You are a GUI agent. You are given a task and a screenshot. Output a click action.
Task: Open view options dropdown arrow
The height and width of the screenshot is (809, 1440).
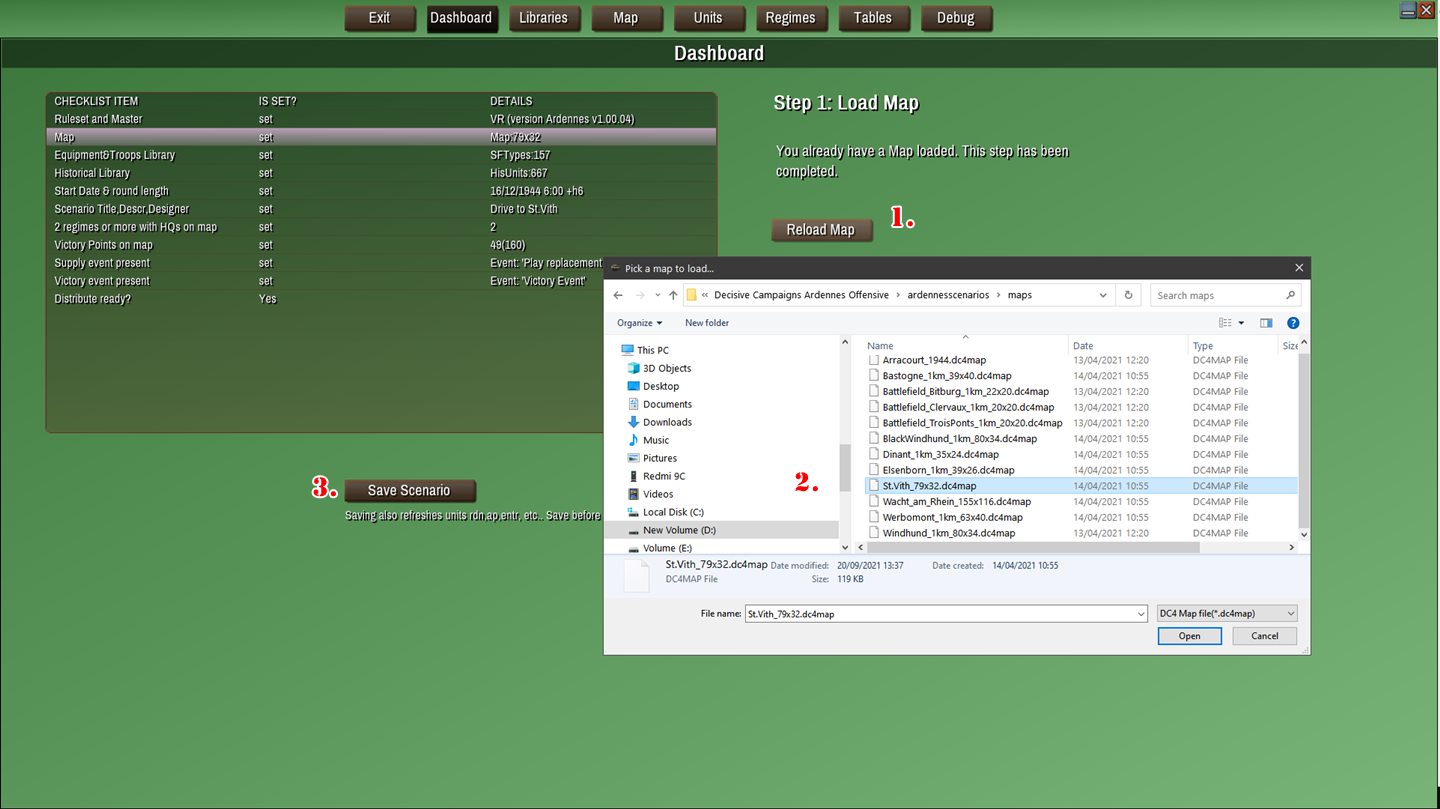1241,323
